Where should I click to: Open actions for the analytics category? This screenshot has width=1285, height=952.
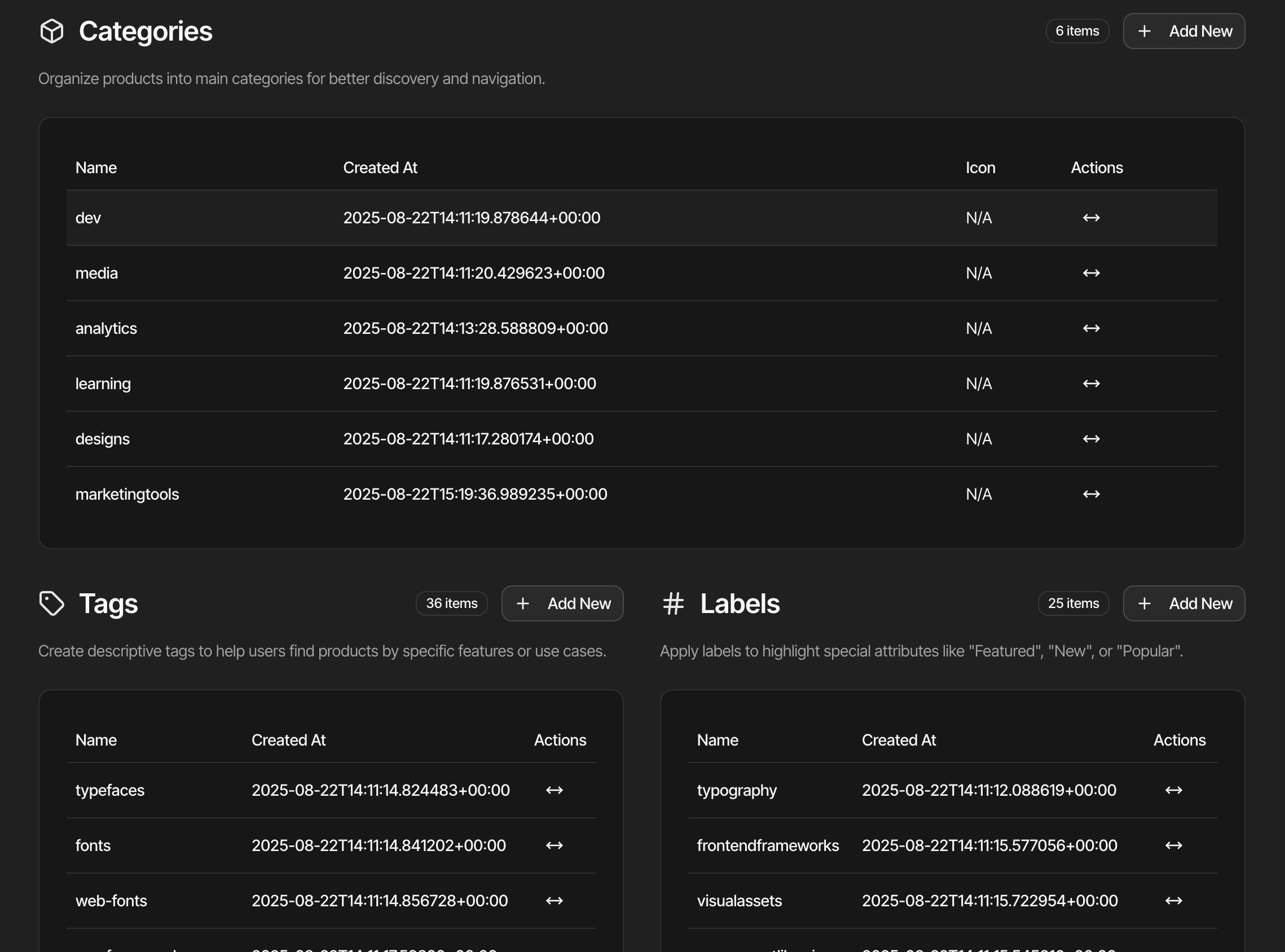(1091, 328)
